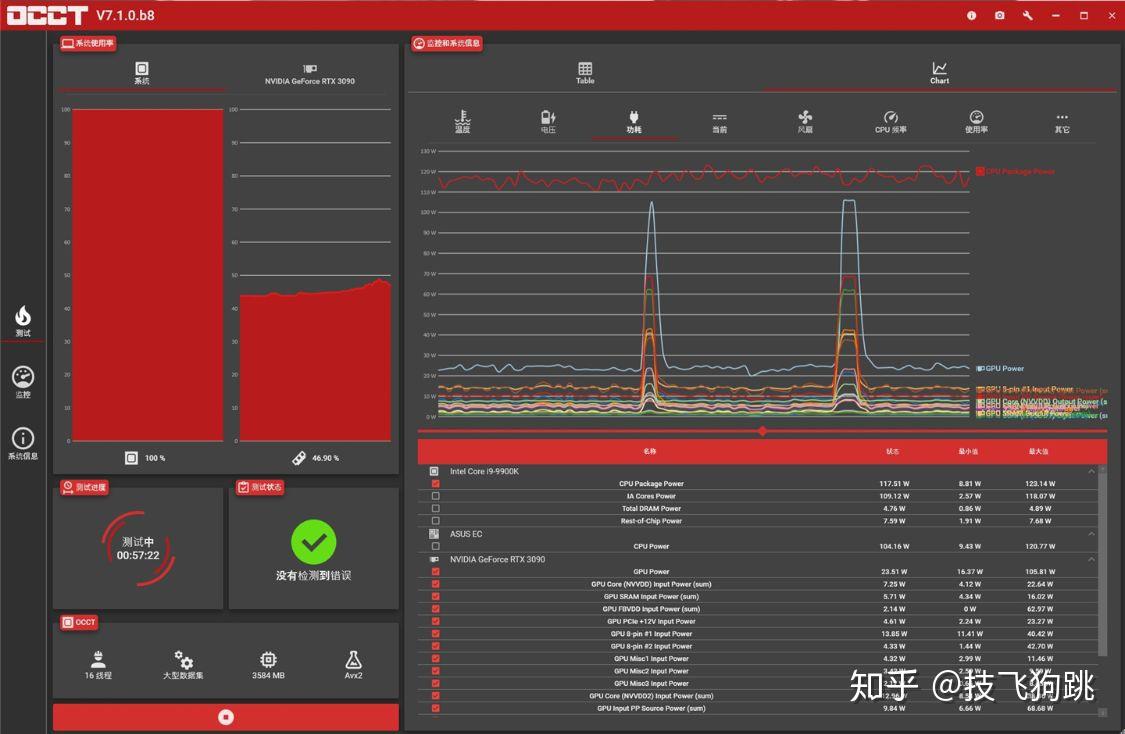
Task: Uncheck the CPU Package Power checkbox
Action: coord(435,484)
